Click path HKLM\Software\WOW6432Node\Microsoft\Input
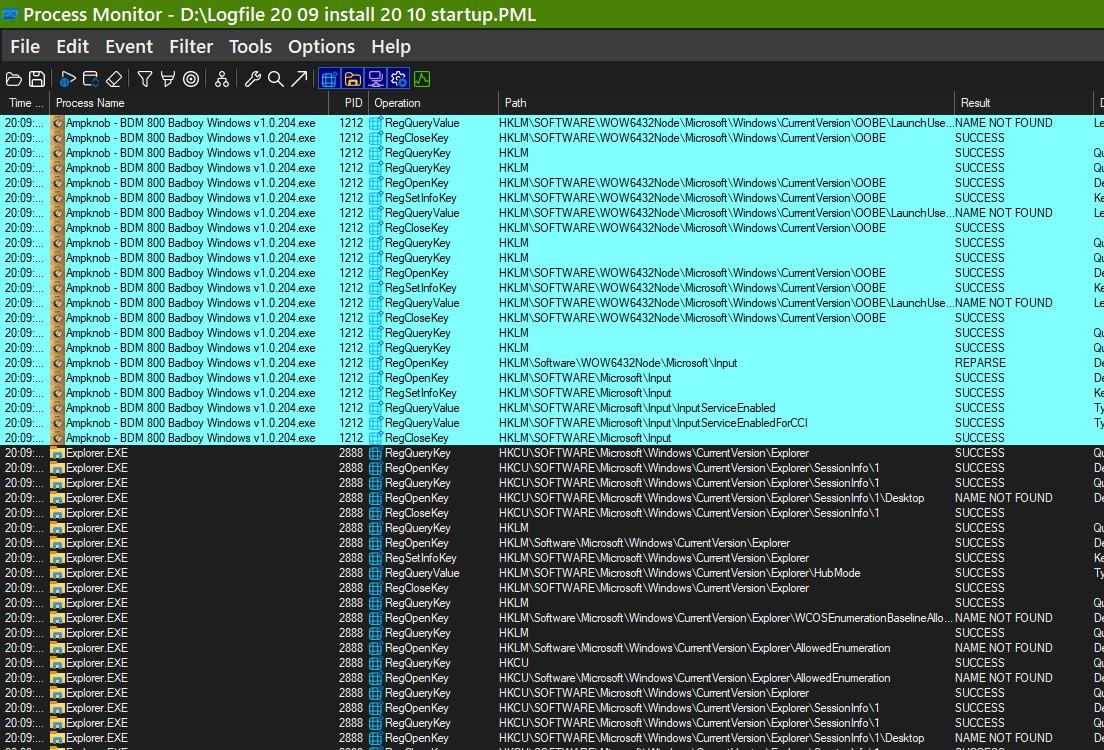 (x=617, y=363)
